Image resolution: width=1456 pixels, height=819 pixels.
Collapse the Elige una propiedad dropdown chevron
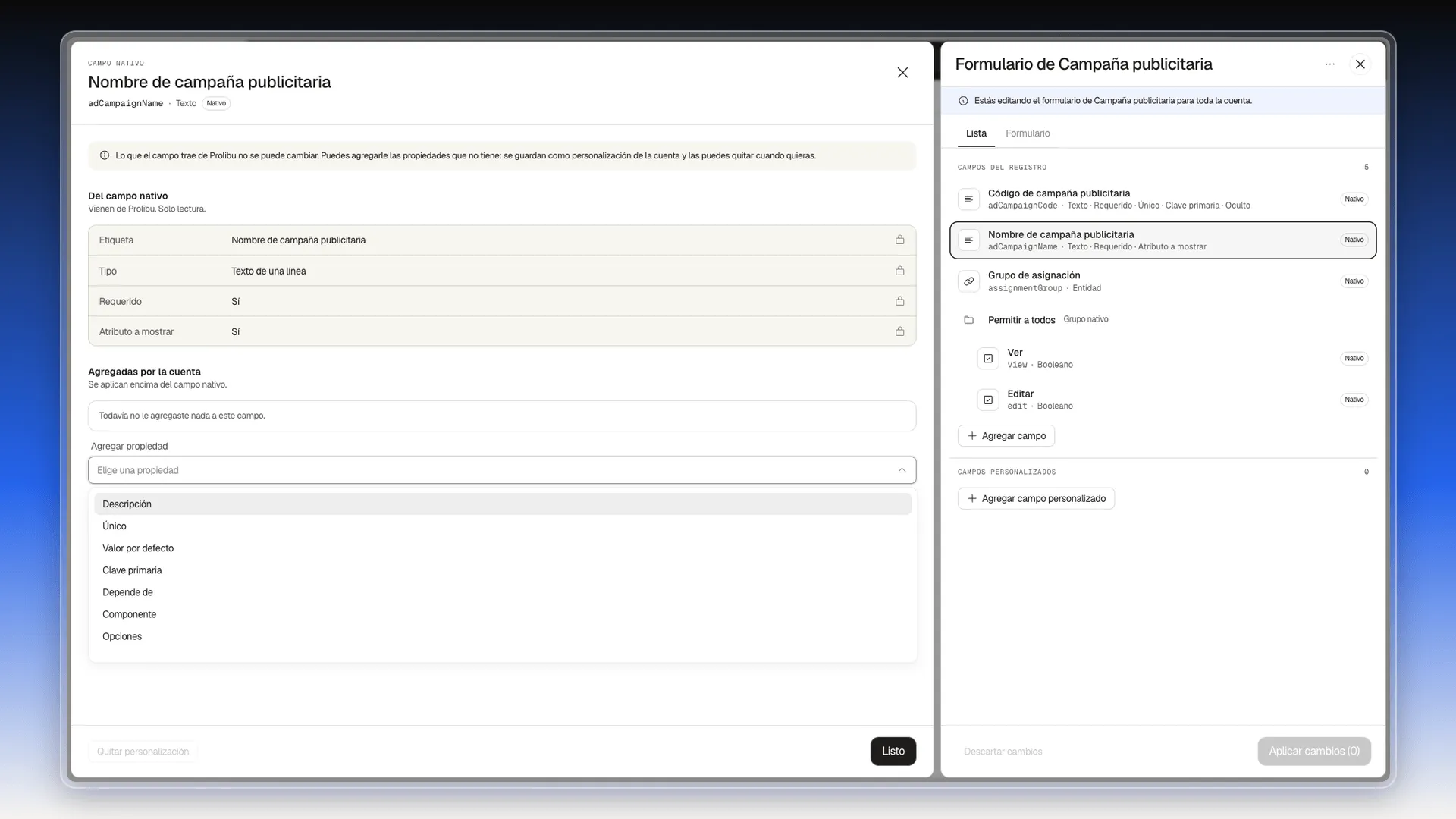902,470
